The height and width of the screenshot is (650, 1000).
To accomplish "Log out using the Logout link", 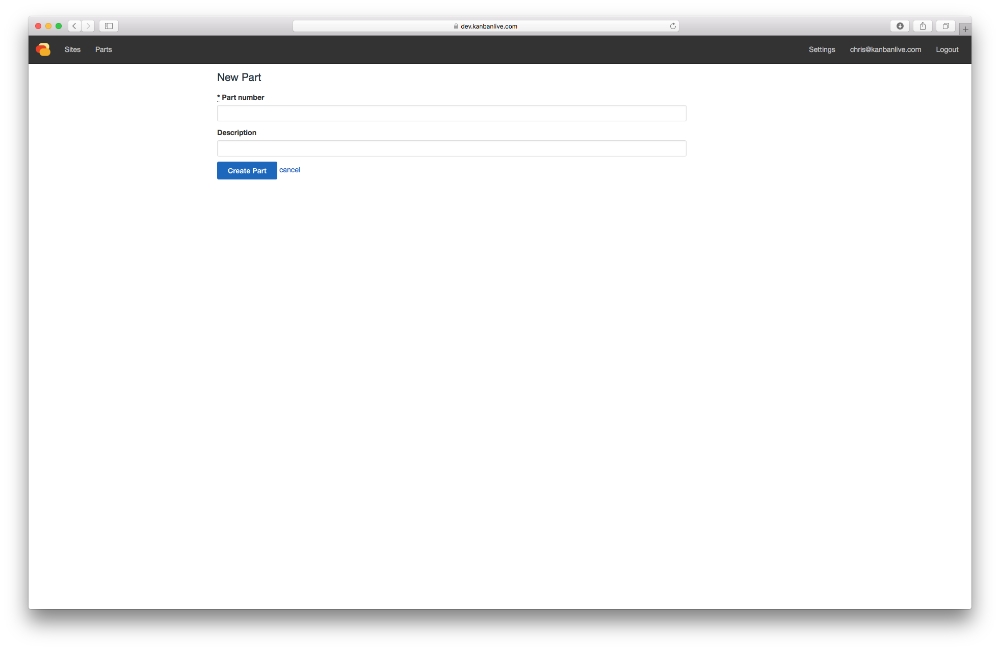I will 947,50.
